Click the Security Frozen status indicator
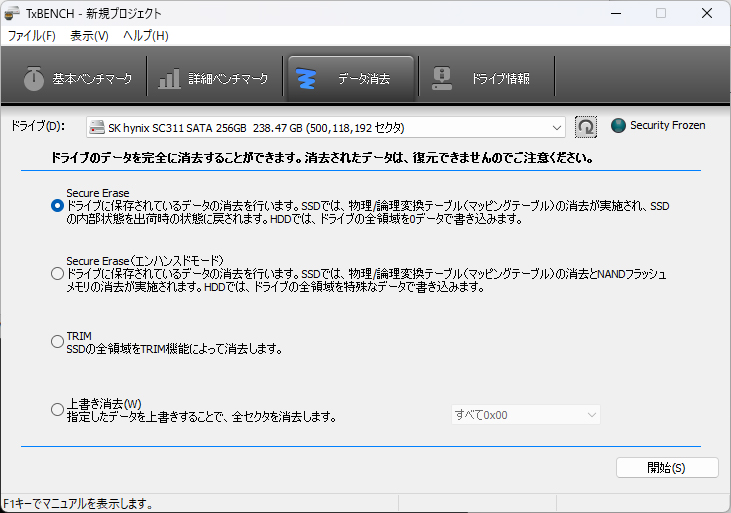The width and height of the screenshot is (731, 513). 618,126
